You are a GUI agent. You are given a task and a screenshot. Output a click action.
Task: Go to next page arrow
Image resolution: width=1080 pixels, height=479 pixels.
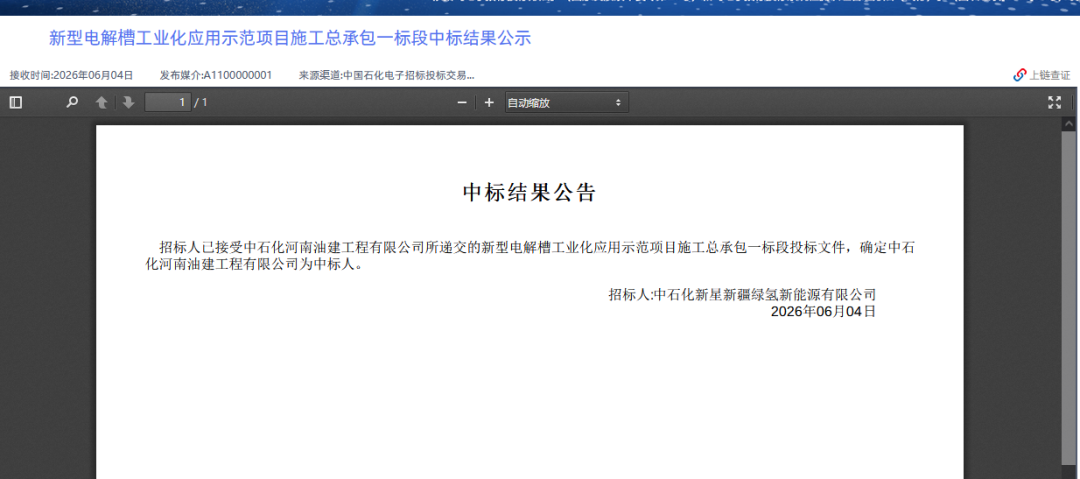[127, 103]
